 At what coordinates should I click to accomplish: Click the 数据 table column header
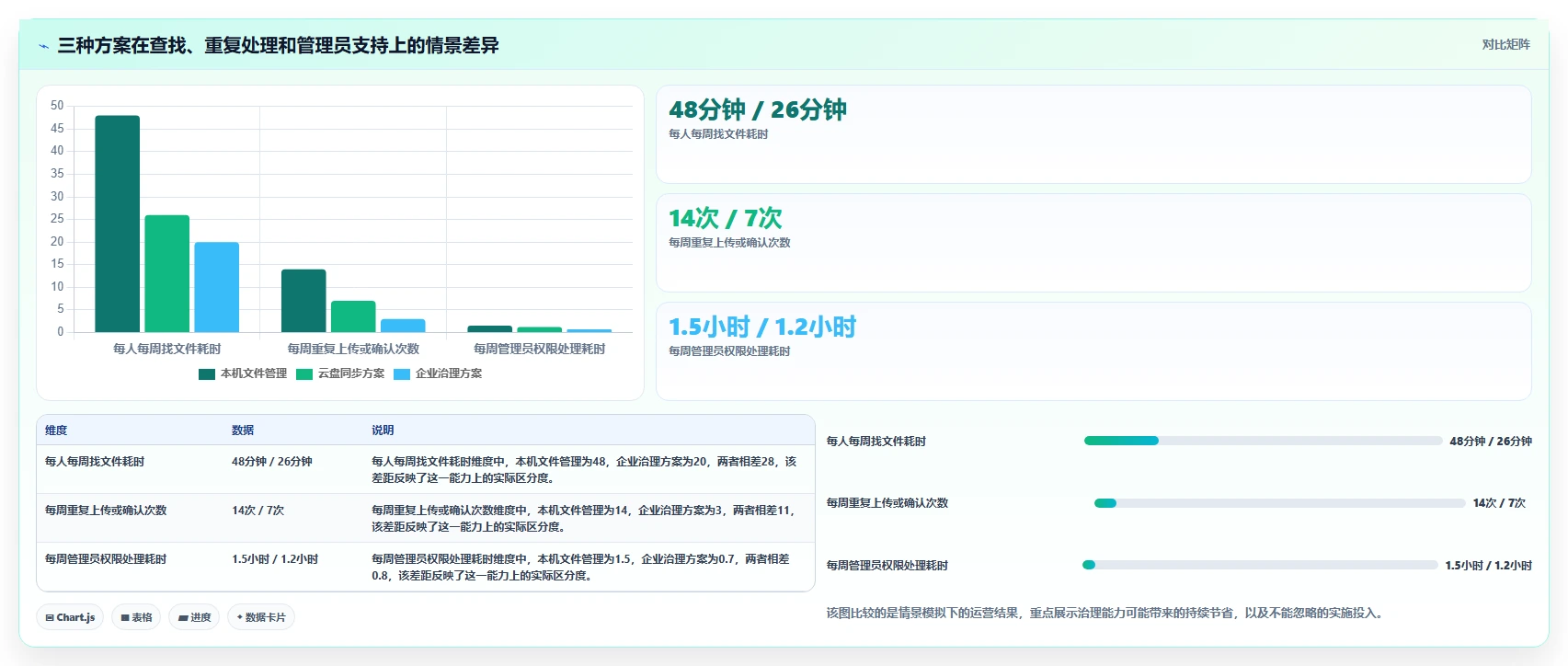click(x=243, y=431)
